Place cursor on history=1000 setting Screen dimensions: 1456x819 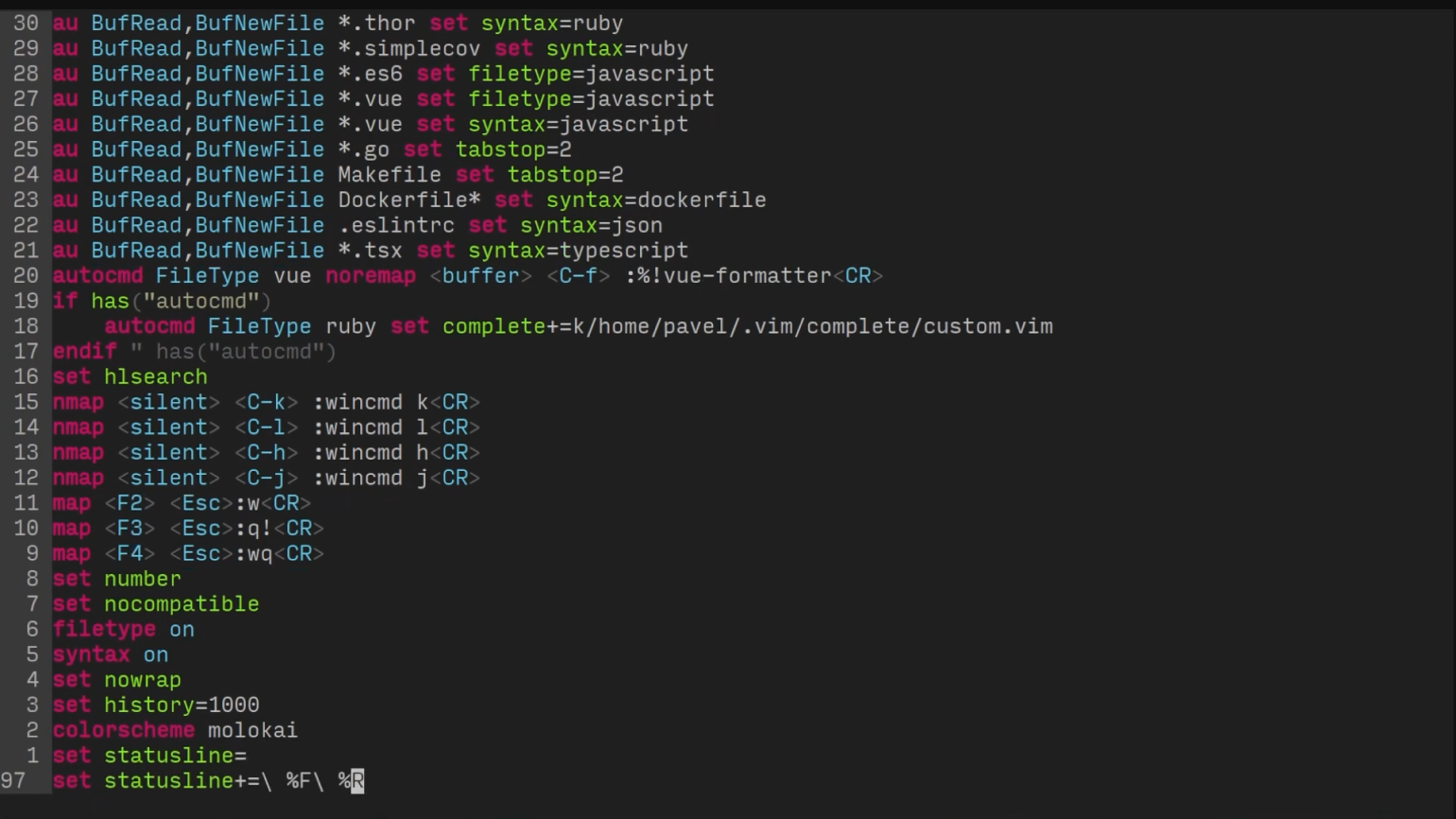pos(181,706)
